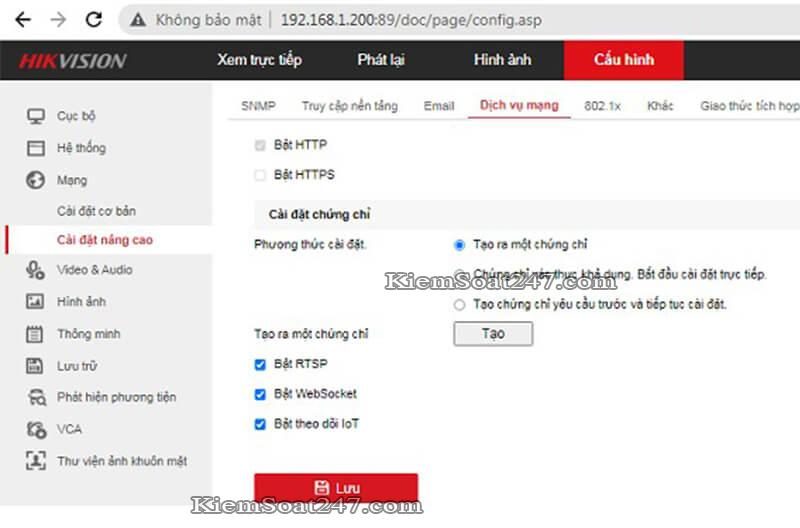Expand the Mạng sidebar label

72,180
